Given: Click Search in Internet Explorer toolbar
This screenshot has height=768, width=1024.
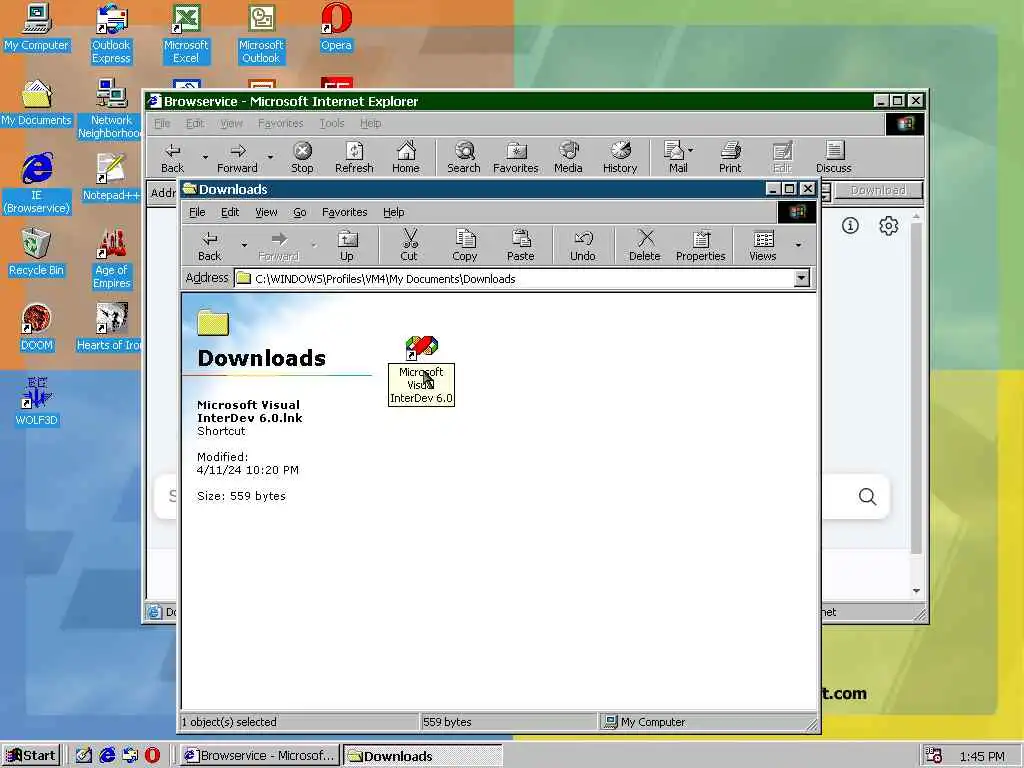Looking at the screenshot, I should [464, 157].
